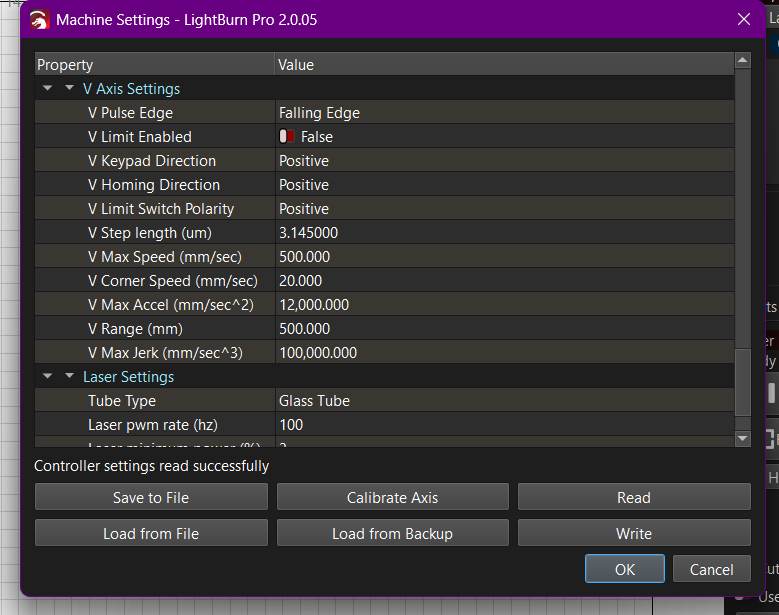This screenshot has width=779, height=615.
Task: Confirm the dialog with OK
Action: point(625,569)
